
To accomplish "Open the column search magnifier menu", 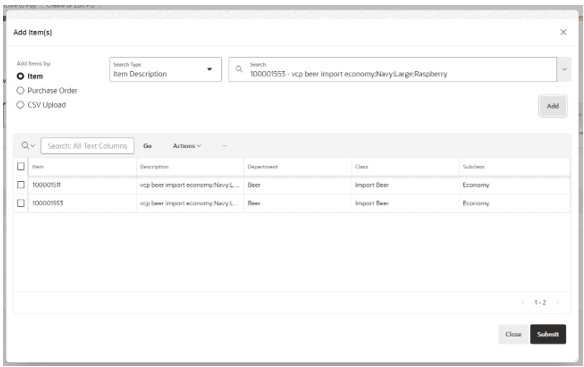I will (28, 146).
